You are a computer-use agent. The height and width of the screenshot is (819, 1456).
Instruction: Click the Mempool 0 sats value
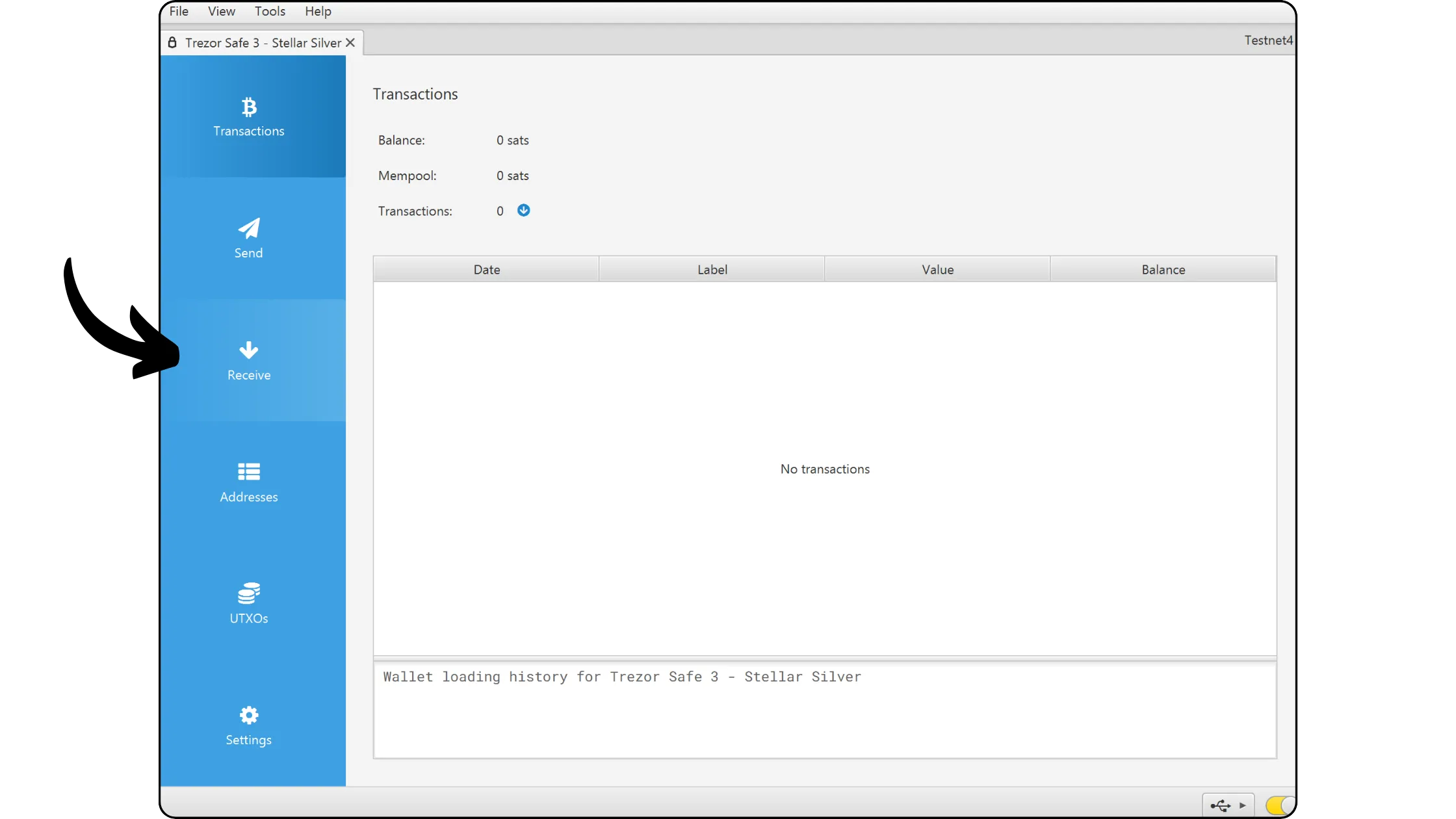coord(512,175)
